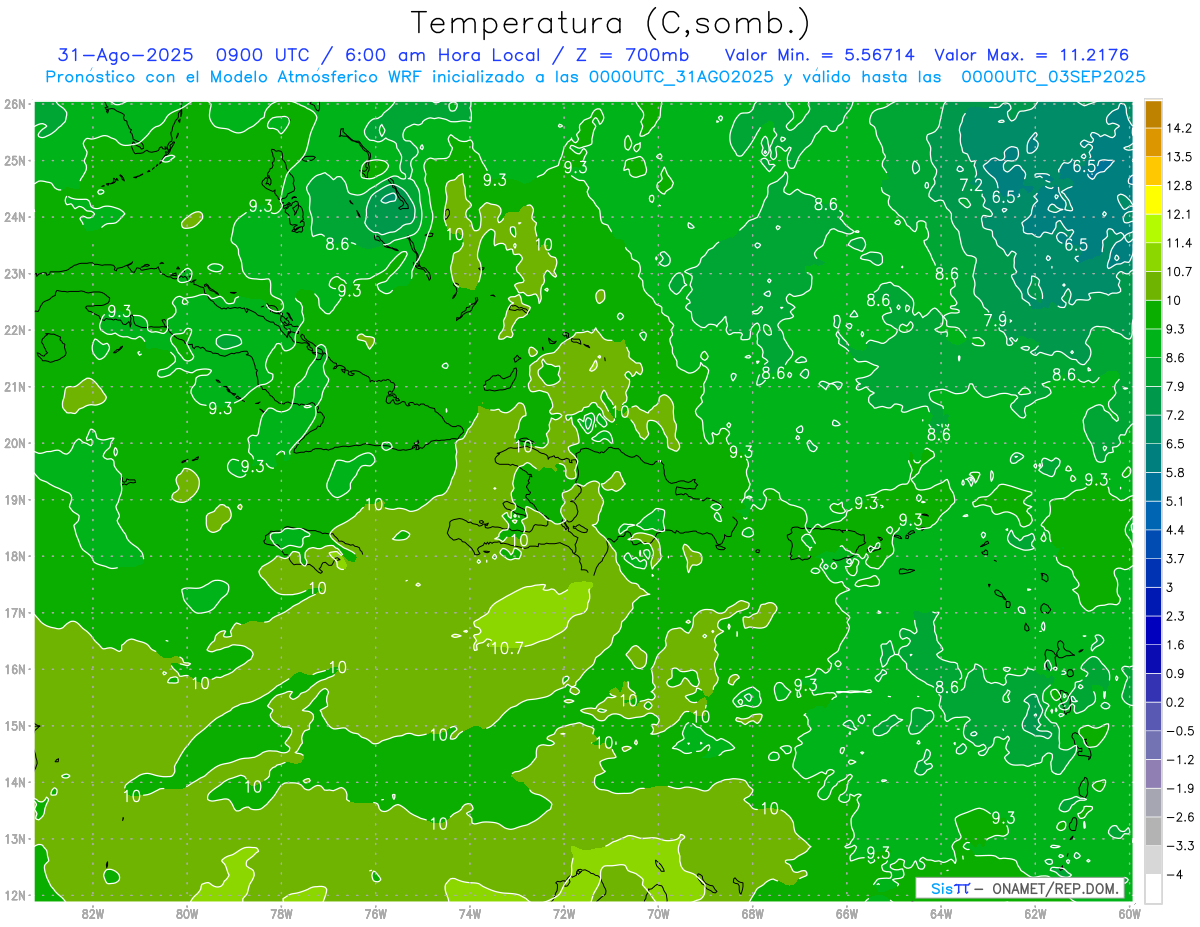Click the "80W" longitude axis label
Screen dimensions: 1200x927
[187, 913]
